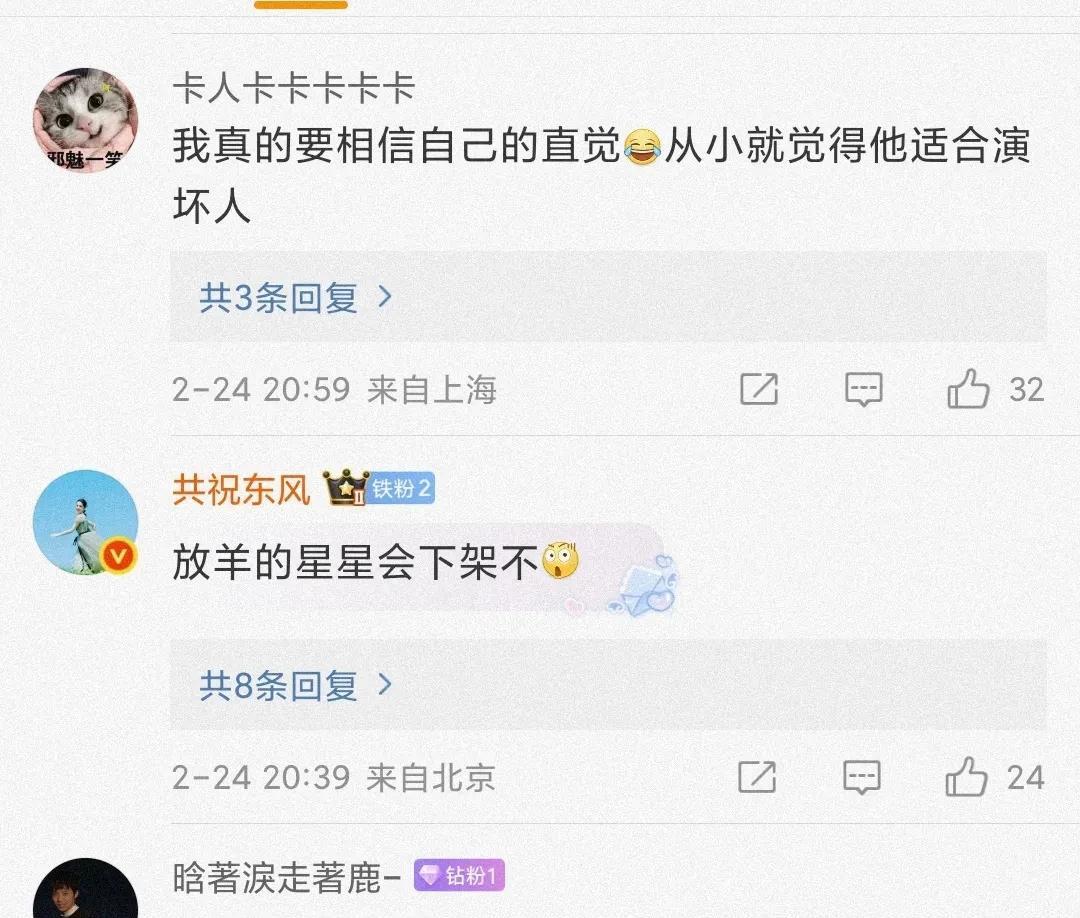This screenshot has height=918, width=1080.
Task: Select the highlighted orange tab indicator
Action: [301, 4]
